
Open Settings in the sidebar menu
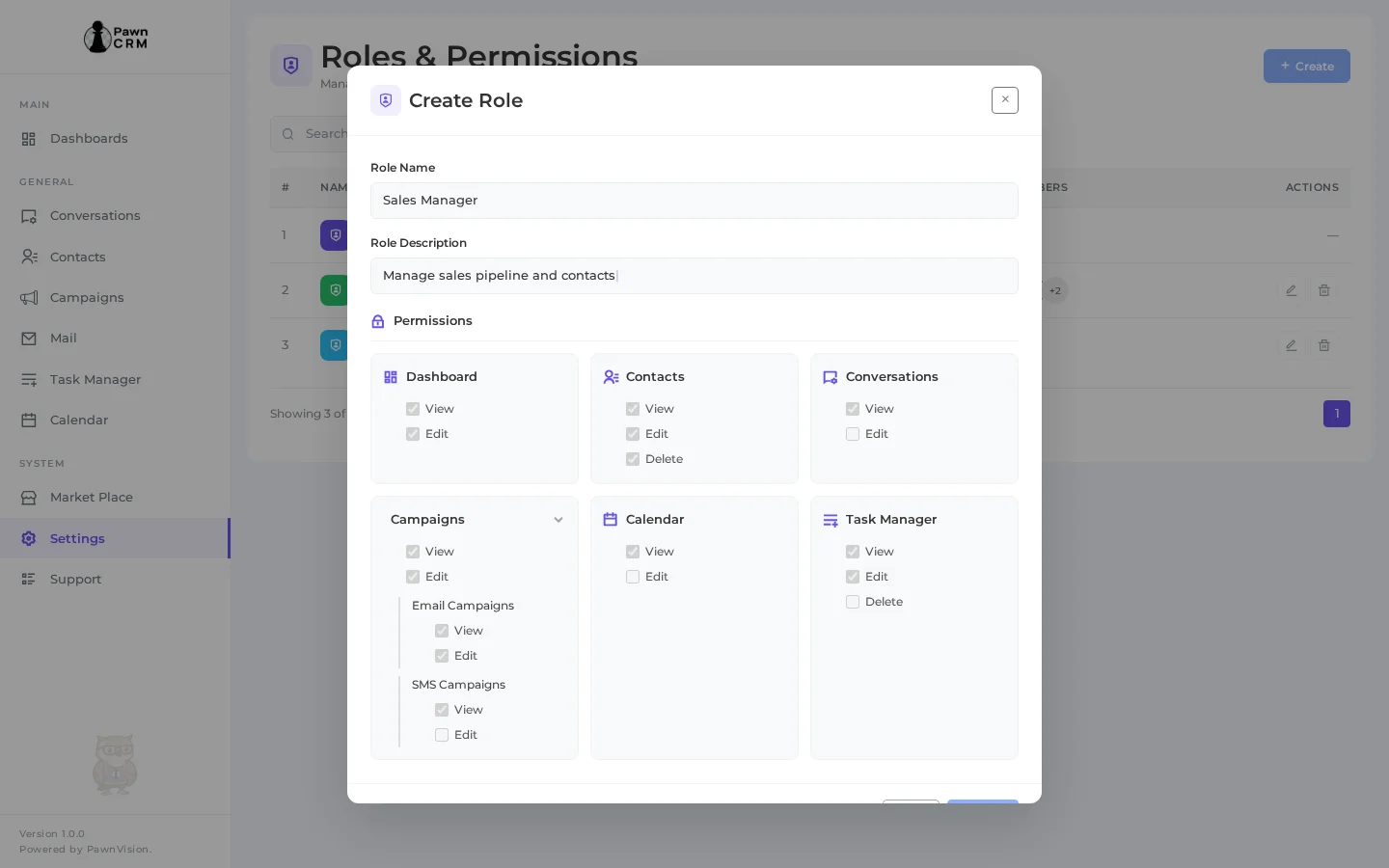coord(77,539)
